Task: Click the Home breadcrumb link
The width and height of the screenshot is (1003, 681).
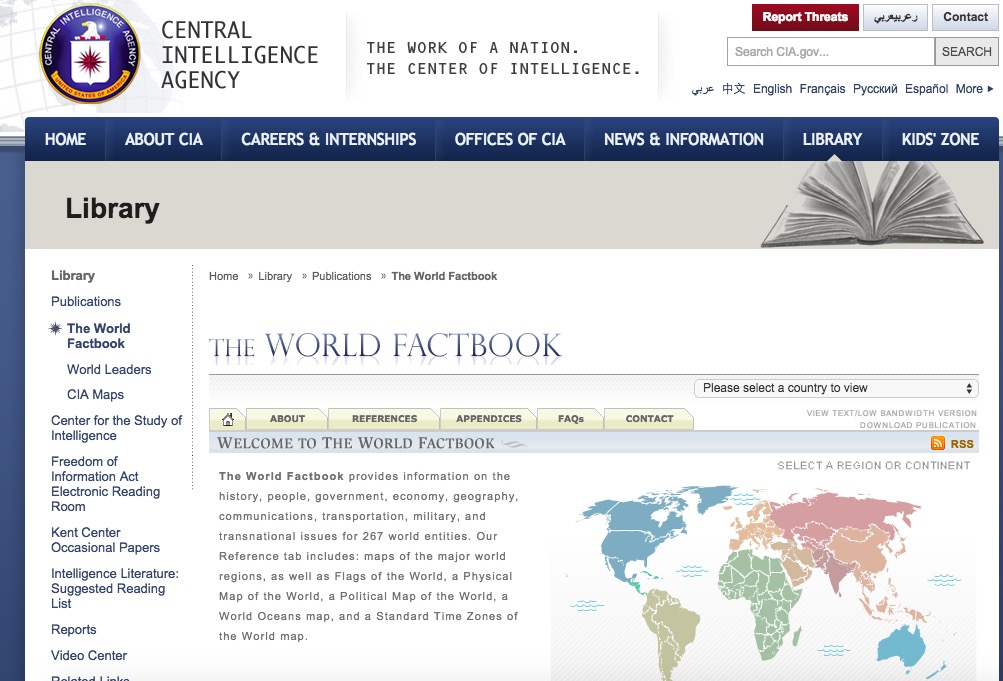Action: coord(223,276)
